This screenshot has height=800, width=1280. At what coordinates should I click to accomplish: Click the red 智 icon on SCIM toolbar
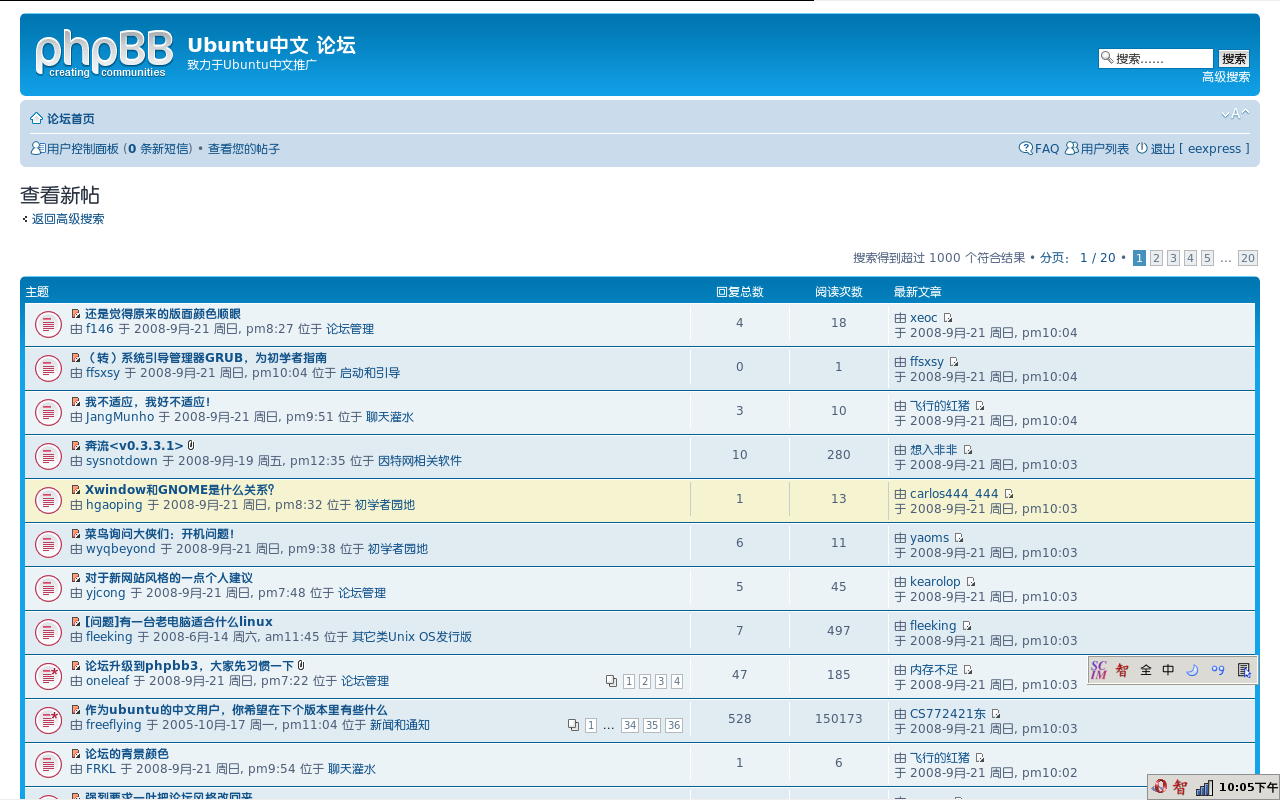[x=1122, y=670]
